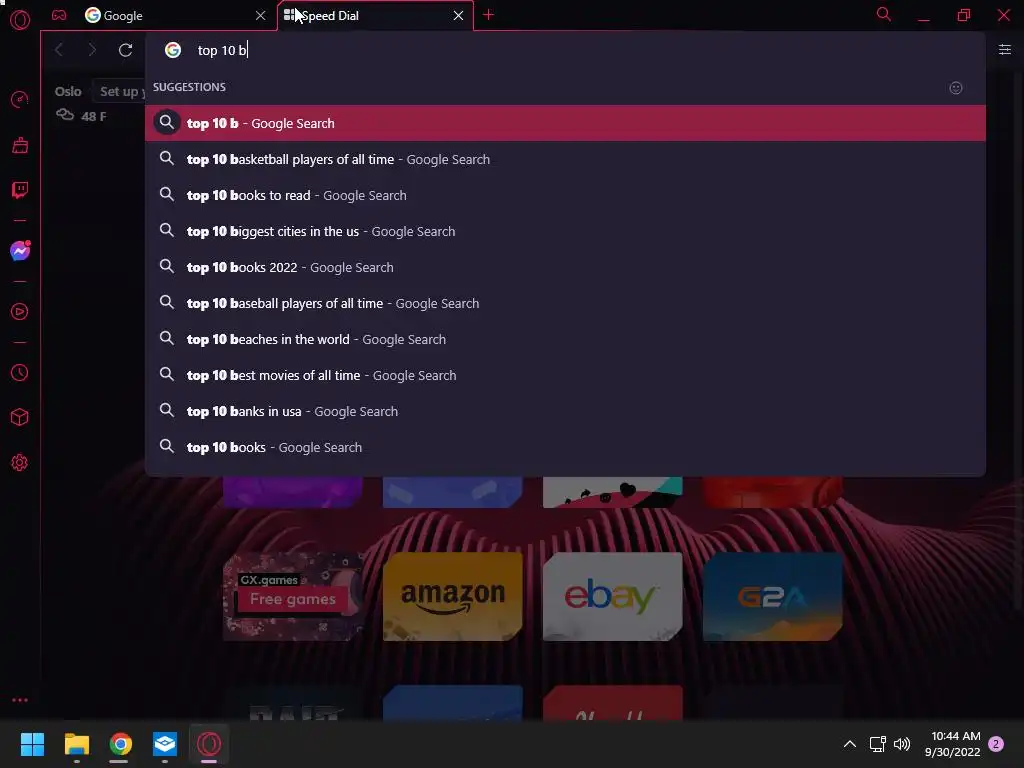Show hidden system tray icons
Image resolution: width=1024 pixels, height=768 pixels.
(x=850, y=744)
